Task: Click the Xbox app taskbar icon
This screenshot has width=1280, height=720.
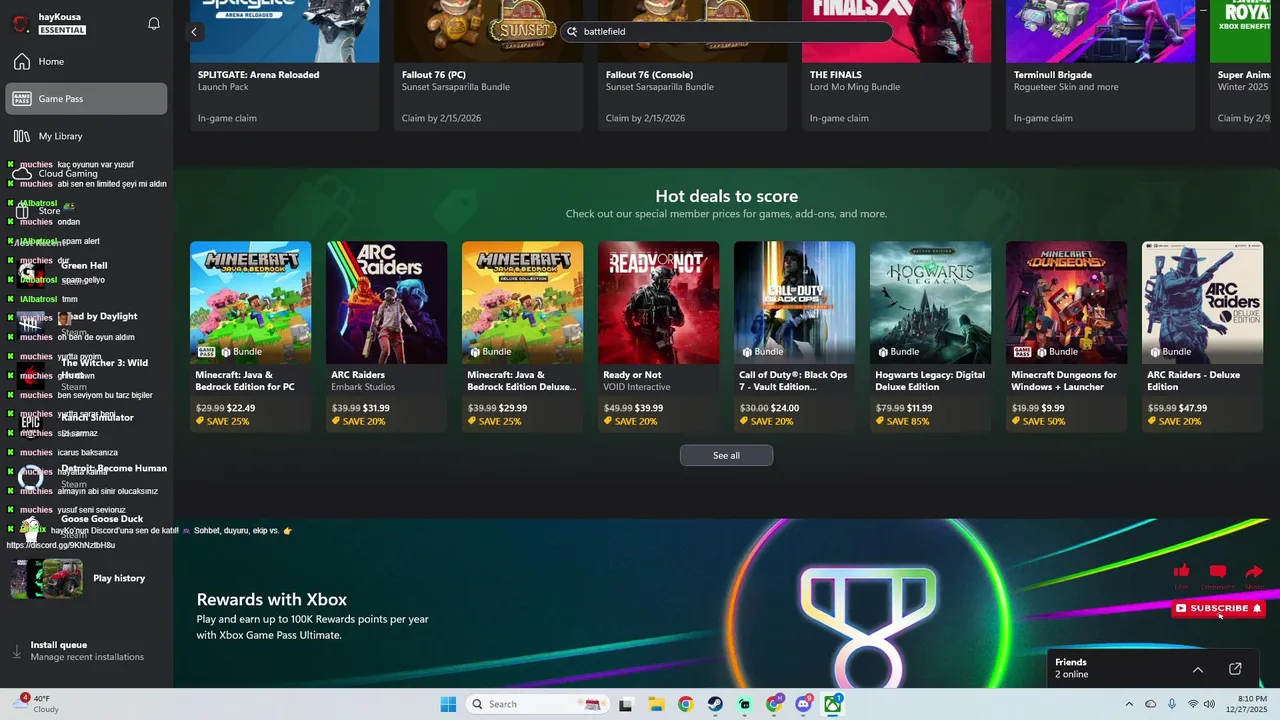Action: pos(832,704)
